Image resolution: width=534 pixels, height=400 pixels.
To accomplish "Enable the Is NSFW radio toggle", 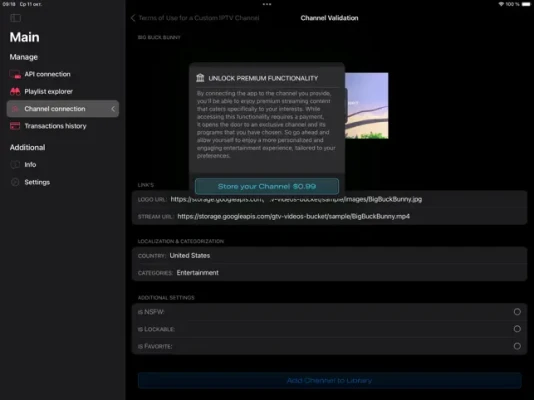I will (517, 312).
